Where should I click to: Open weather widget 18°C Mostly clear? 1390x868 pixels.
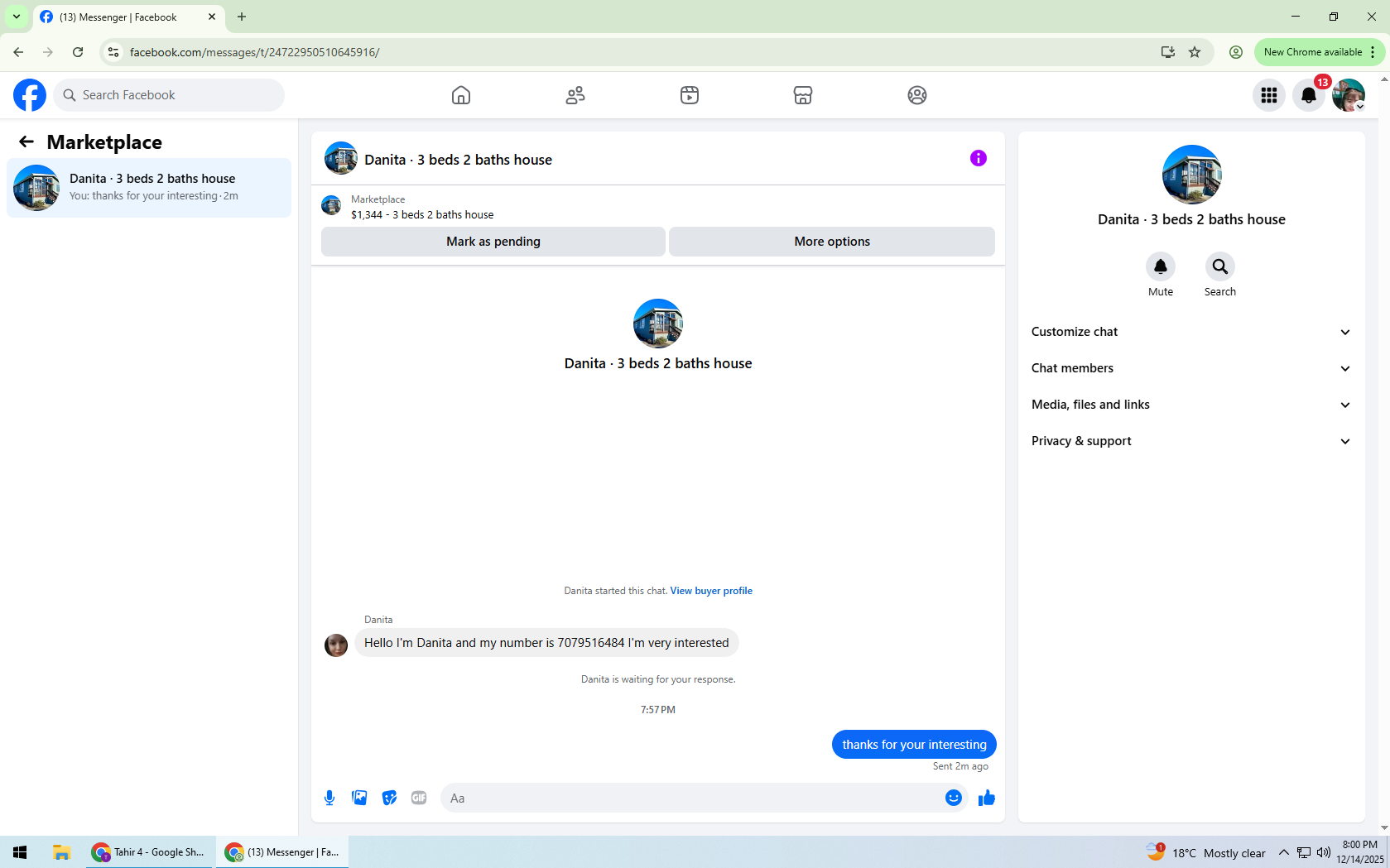(1205, 852)
